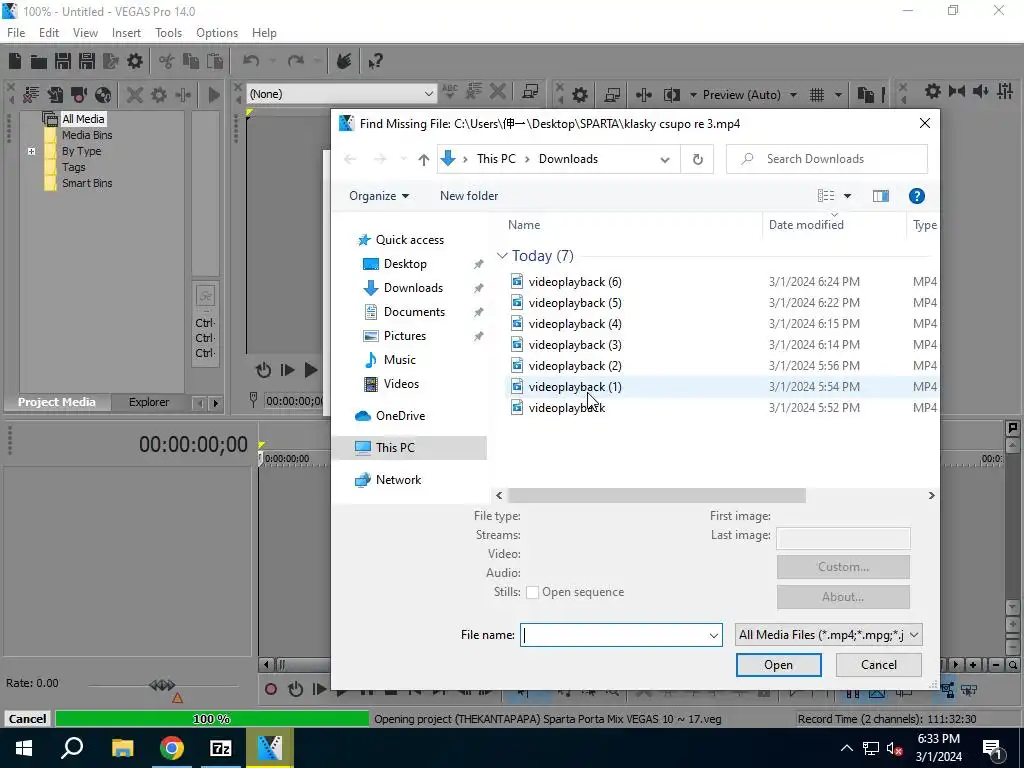Select OneDrive in navigation pane
This screenshot has height=768, width=1024.
(400, 416)
